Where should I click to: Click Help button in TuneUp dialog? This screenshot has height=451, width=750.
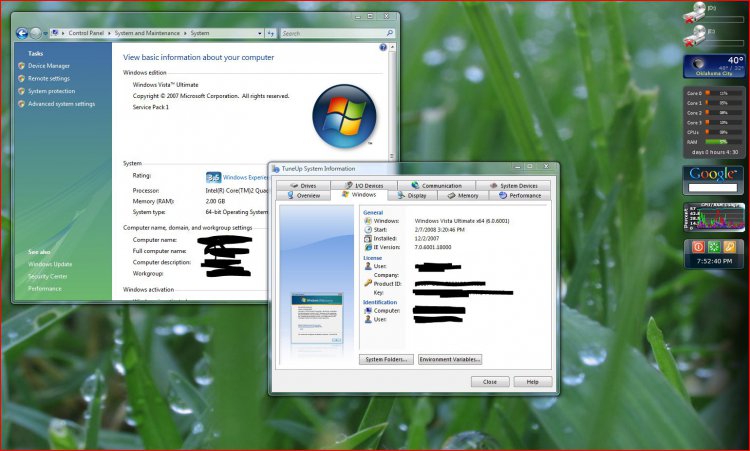point(532,382)
